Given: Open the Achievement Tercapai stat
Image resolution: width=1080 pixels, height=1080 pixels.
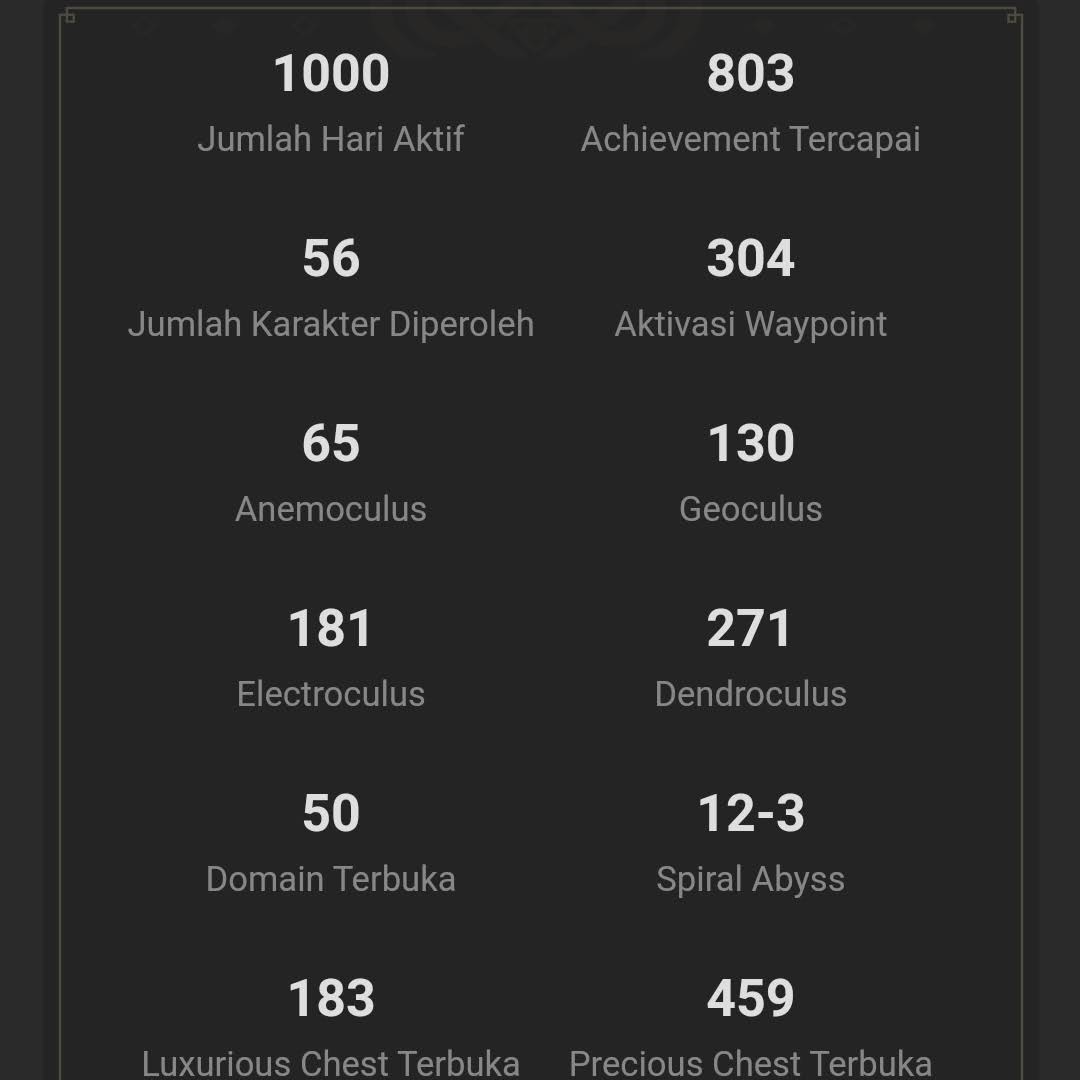Looking at the screenshot, I should 750,139.
